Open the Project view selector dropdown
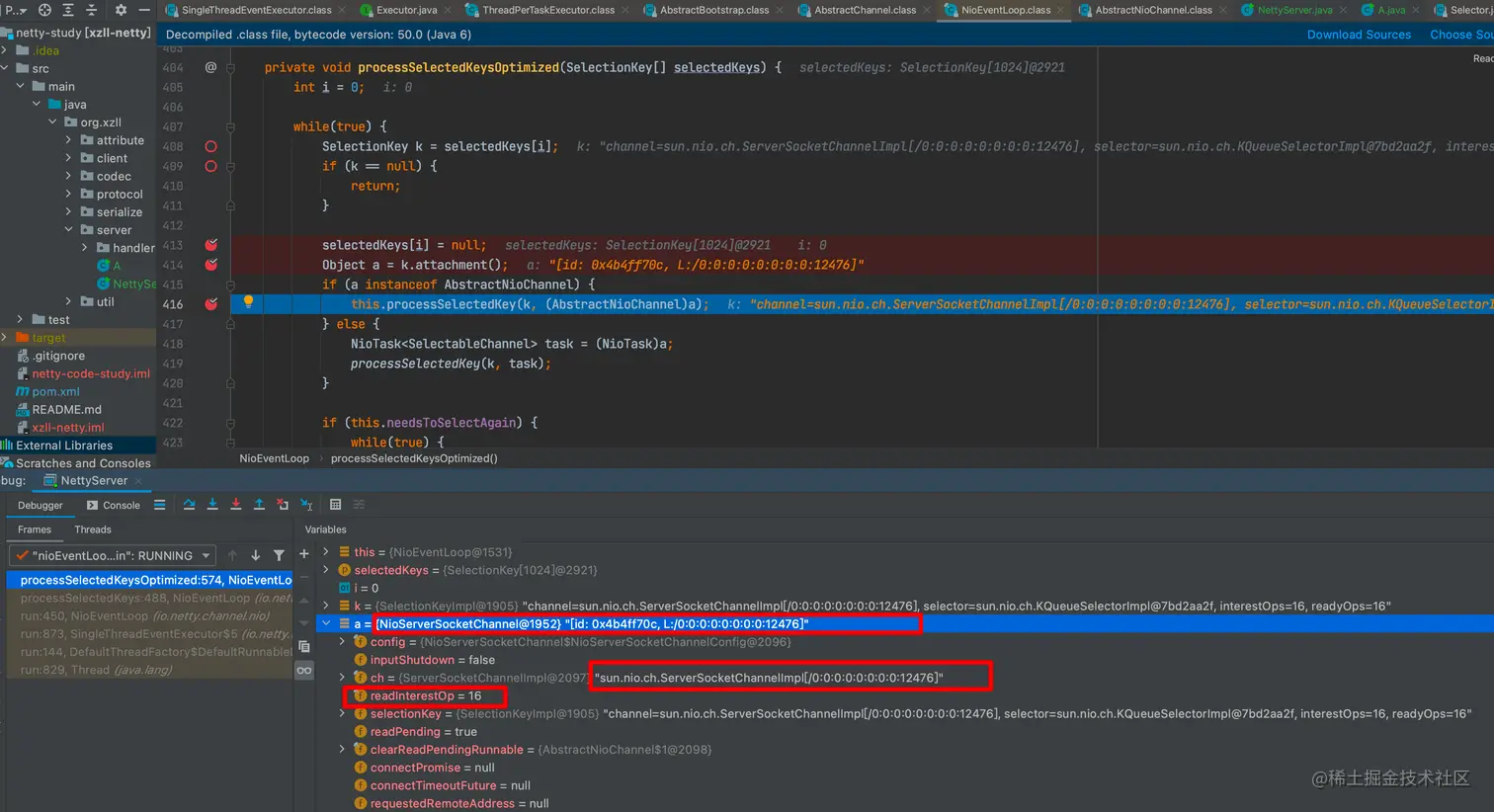The height and width of the screenshot is (812, 1494). (x=16, y=10)
